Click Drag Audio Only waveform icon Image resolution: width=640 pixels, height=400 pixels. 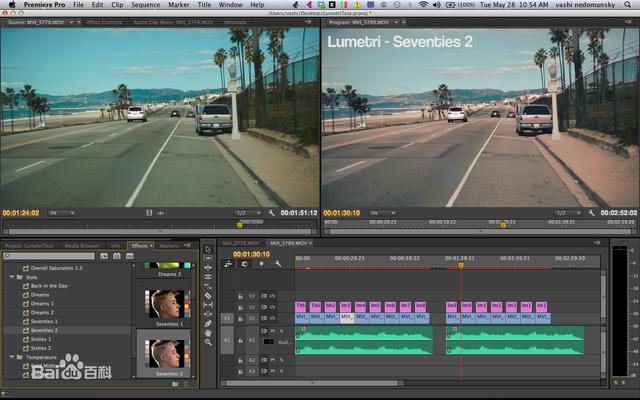[x=160, y=213]
